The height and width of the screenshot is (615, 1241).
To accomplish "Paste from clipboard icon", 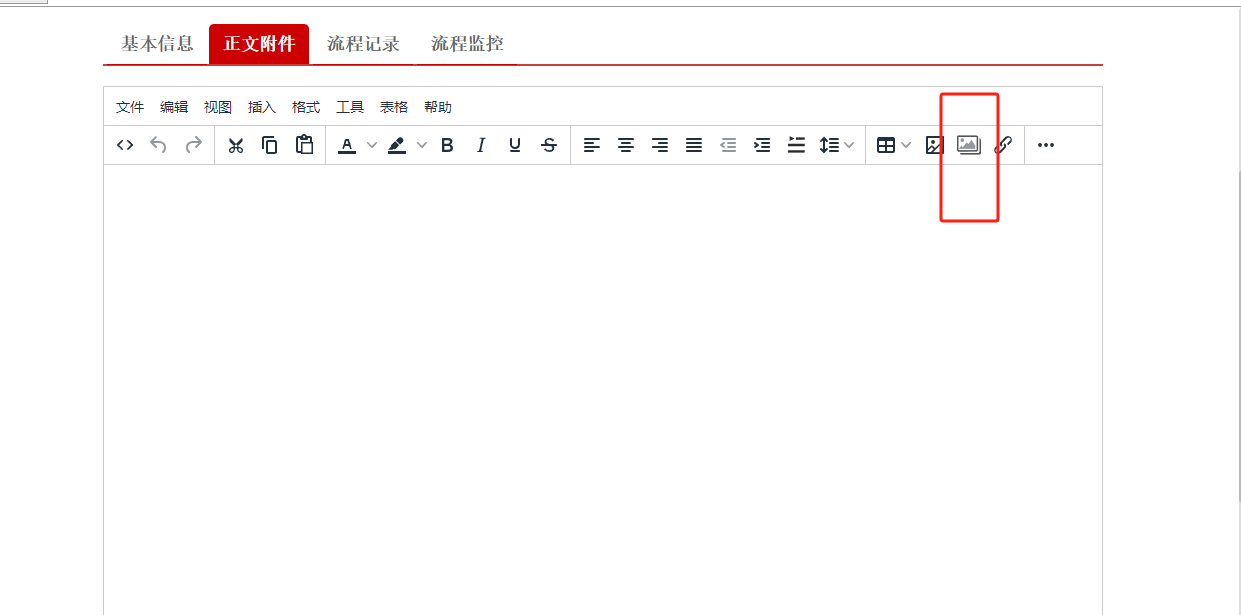I will pos(304,145).
